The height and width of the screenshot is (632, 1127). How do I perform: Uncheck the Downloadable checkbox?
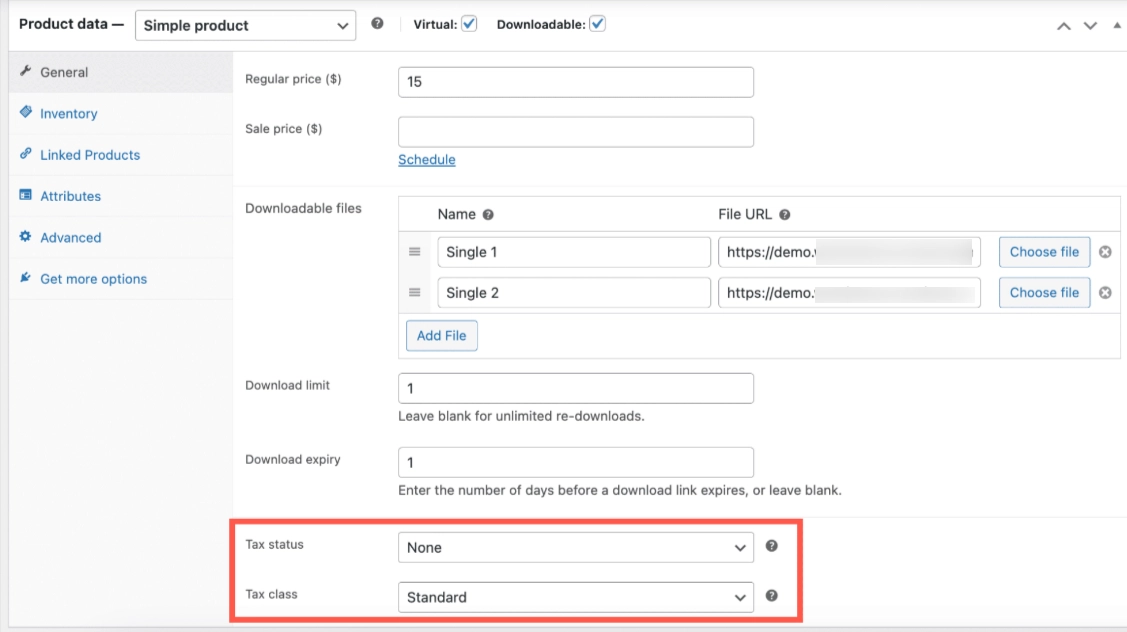tap(597, 24)
